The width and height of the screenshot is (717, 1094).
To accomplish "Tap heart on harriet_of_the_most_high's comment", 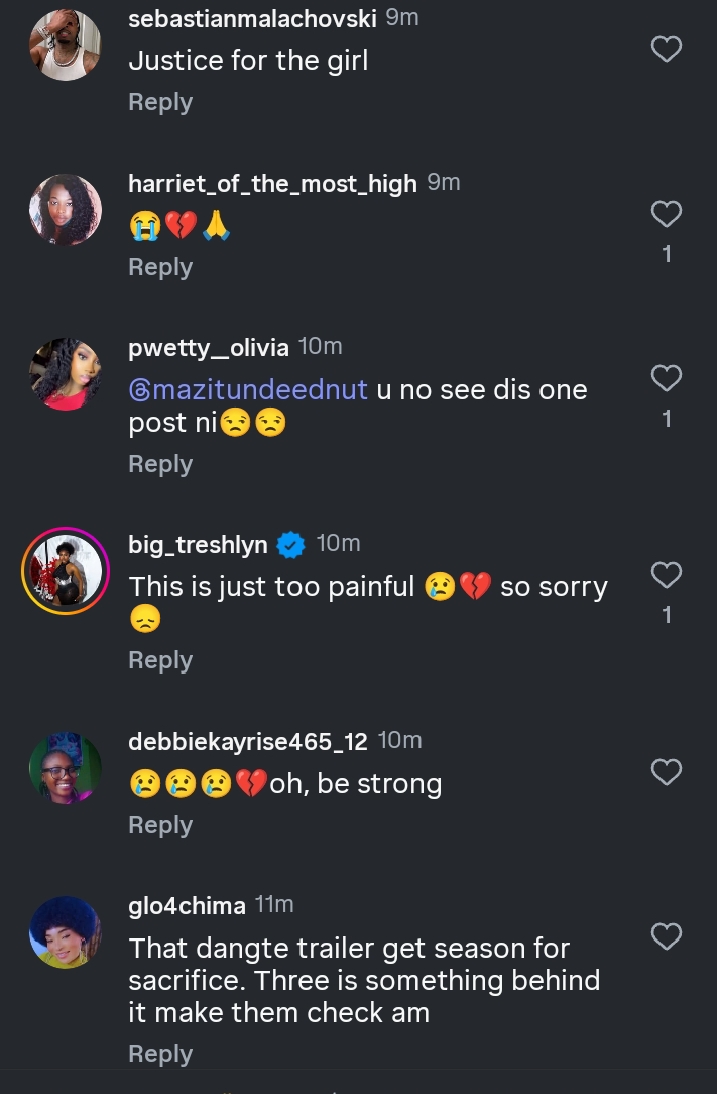I will click(666, 213).
